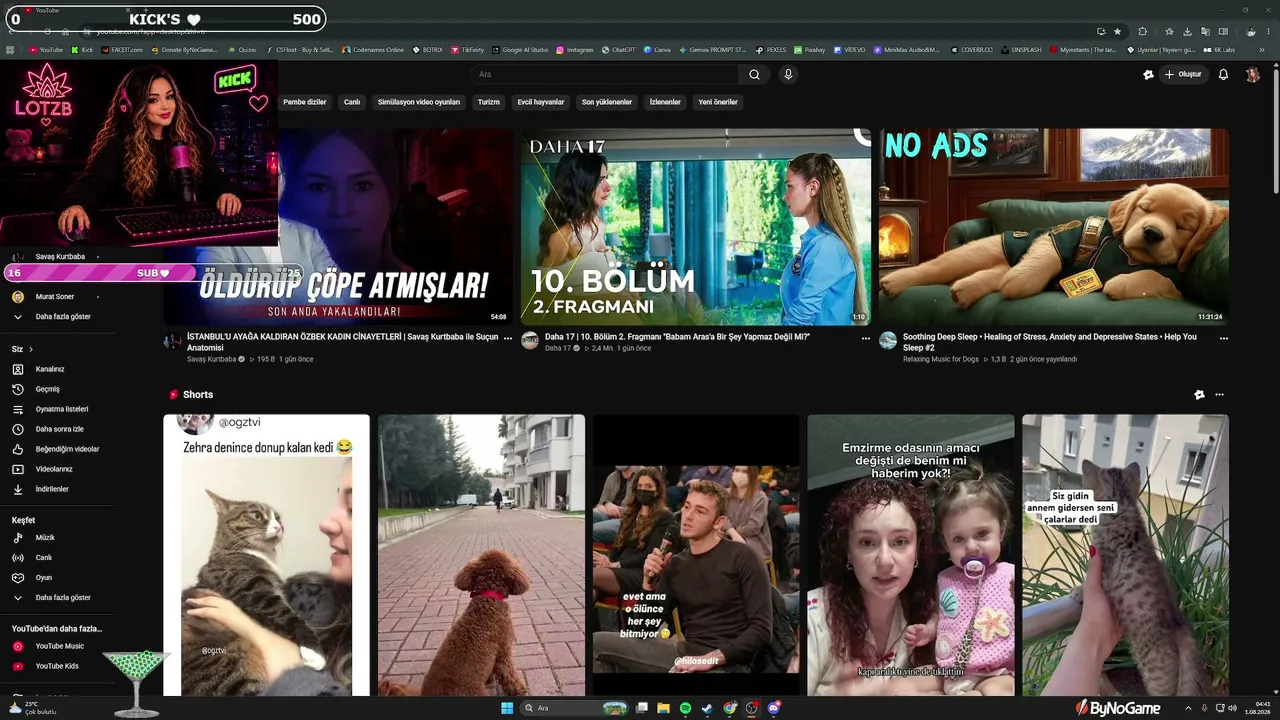Open Discord from the taskbar
The width and height of the screenshot is (1280, 720).
(773, 708)
